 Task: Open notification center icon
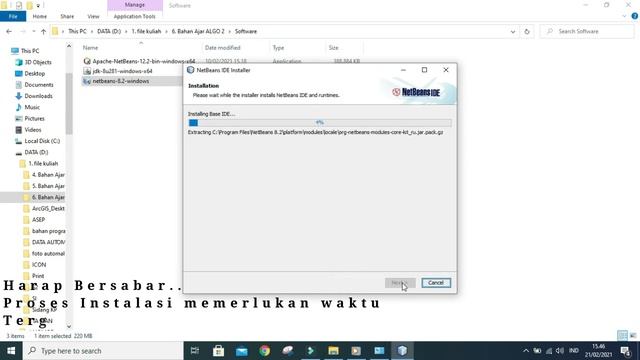point(626,351)
